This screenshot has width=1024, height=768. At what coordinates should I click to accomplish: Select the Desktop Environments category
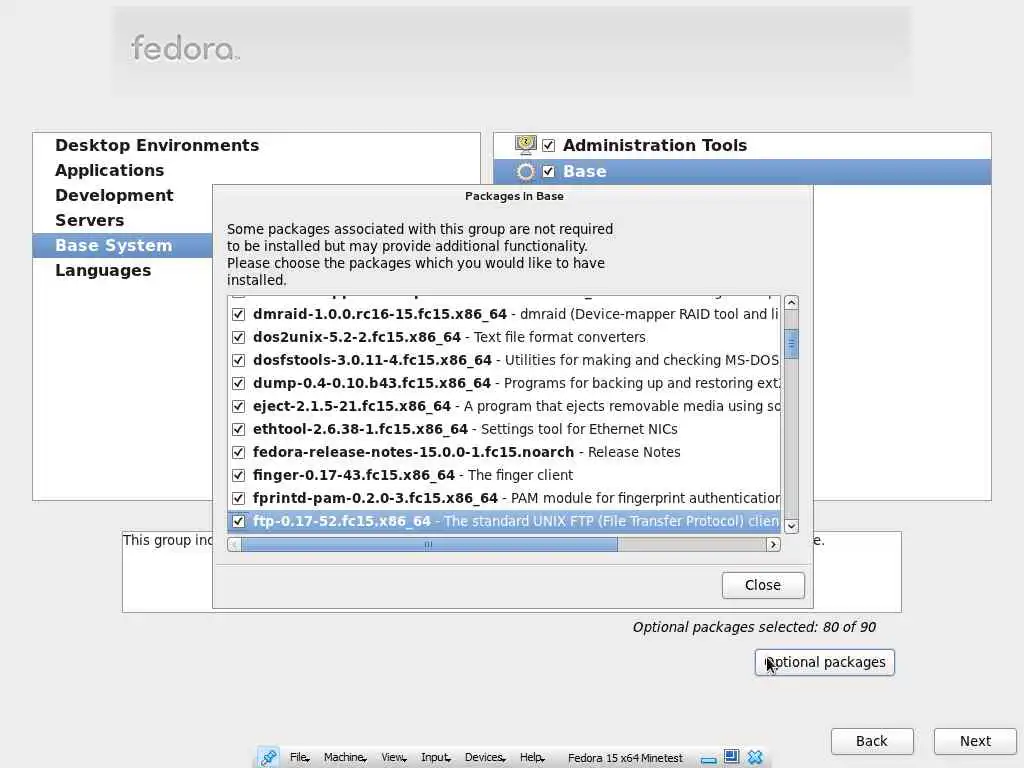pos(157,145)
